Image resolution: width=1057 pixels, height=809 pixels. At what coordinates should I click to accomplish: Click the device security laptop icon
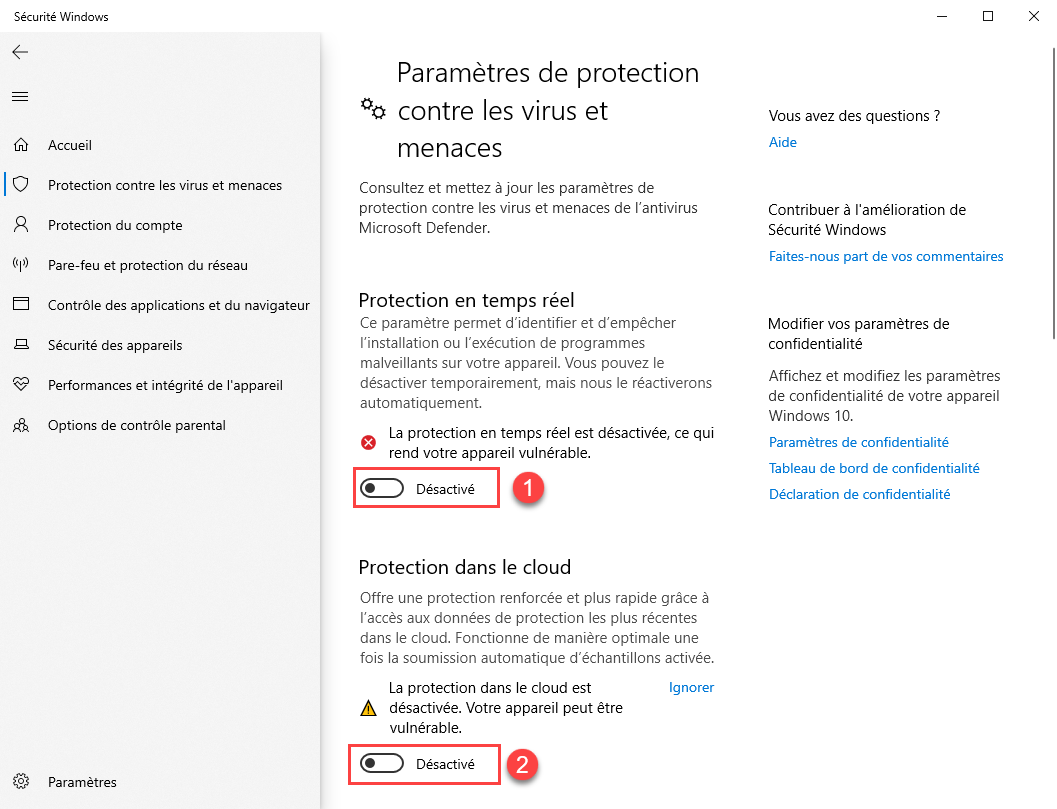(x=21, y=344)
